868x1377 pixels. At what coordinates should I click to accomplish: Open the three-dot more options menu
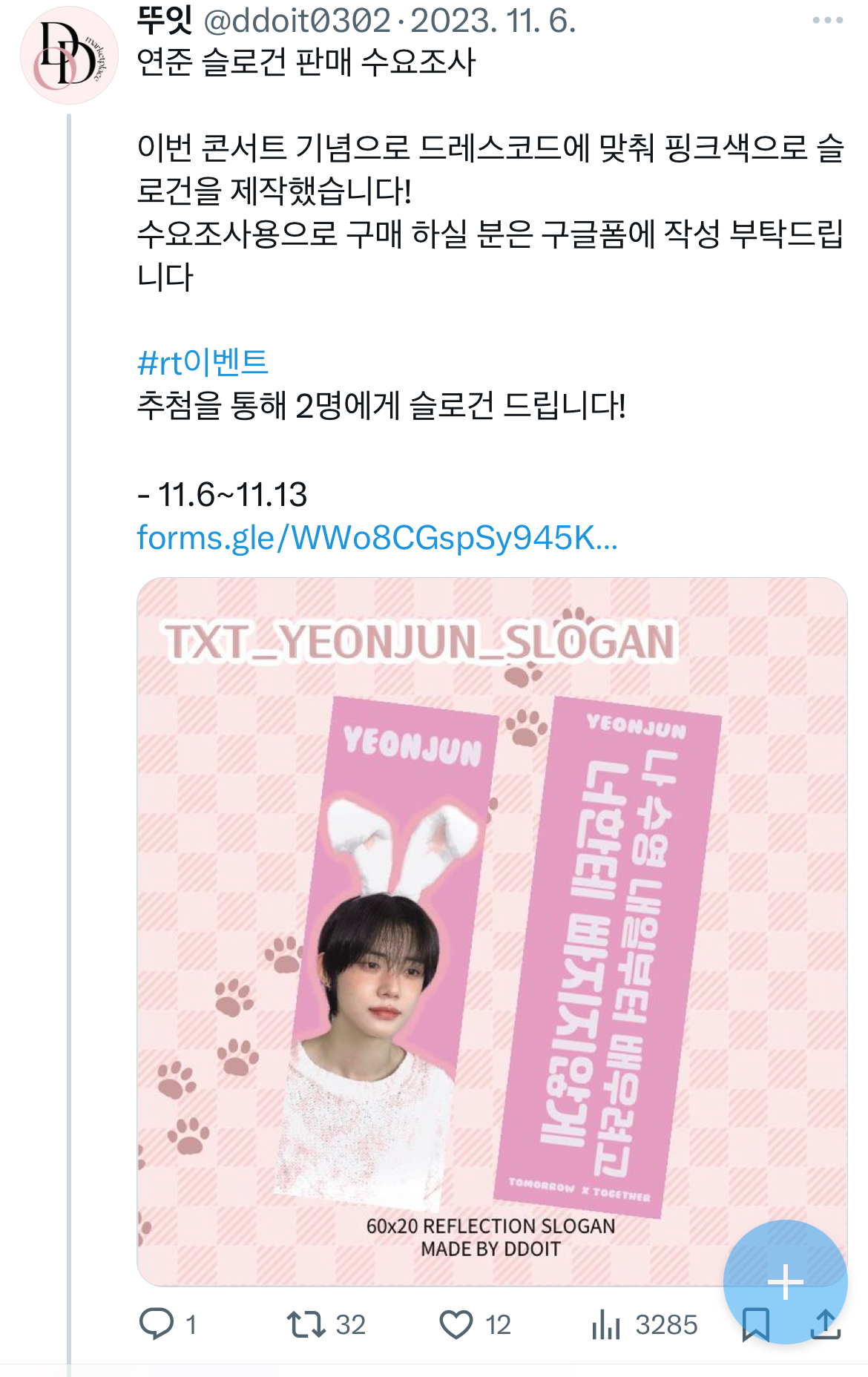click(827, 20)
